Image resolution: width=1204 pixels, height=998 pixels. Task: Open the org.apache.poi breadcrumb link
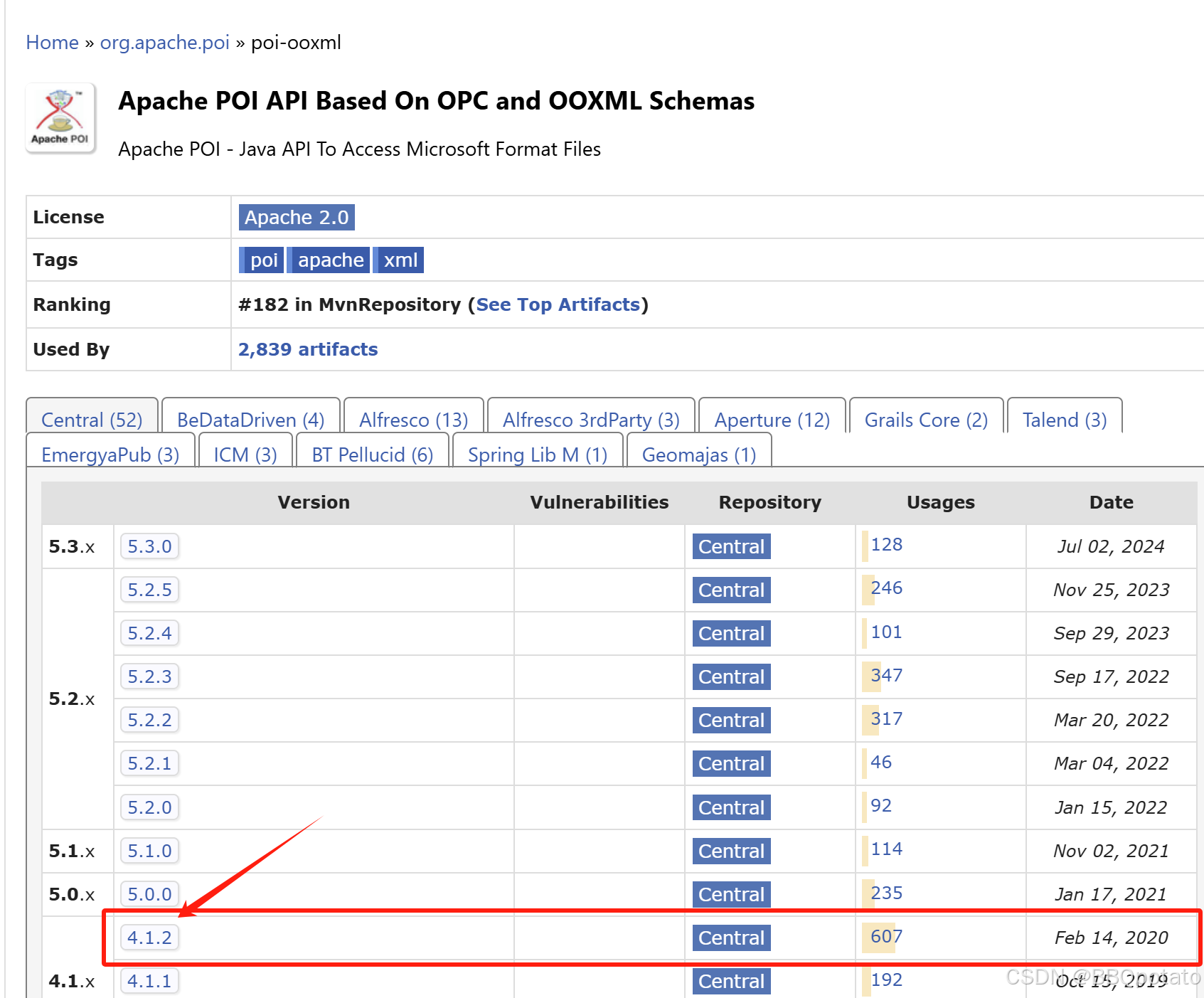coord(164,43)
